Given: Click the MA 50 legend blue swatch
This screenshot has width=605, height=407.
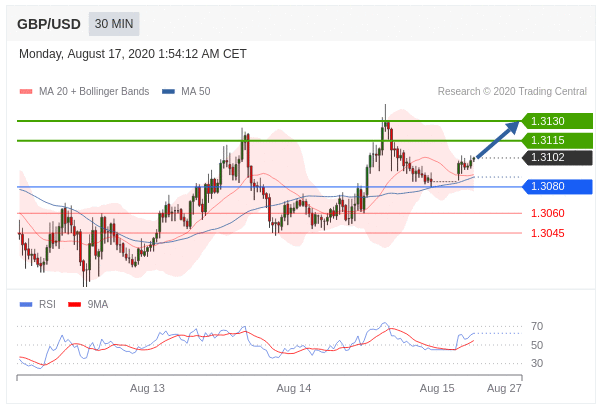Looking at the screenshot, I should click(x=168, y=92).
